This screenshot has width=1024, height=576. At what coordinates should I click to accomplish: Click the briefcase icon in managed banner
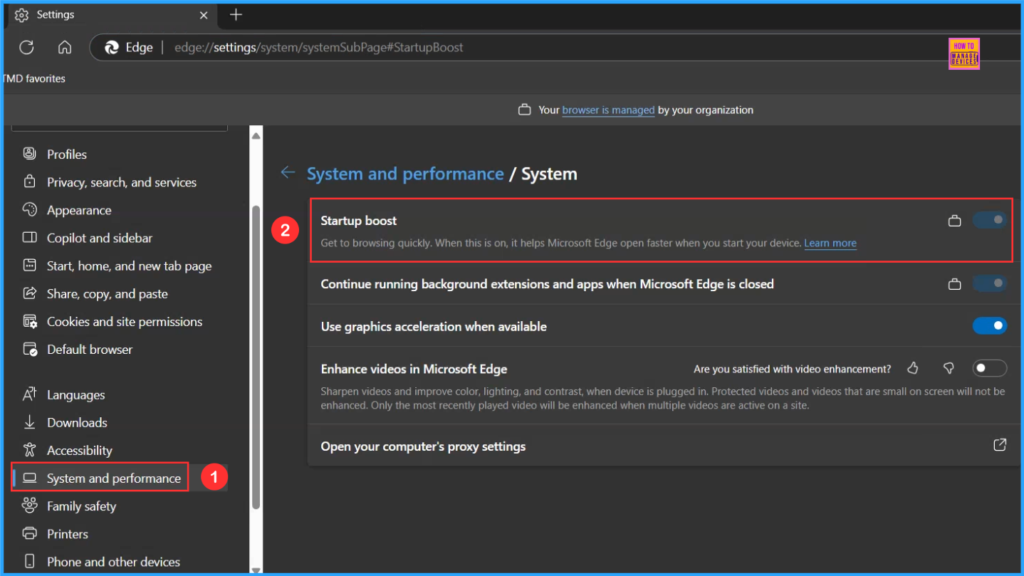tap(524, 110)
